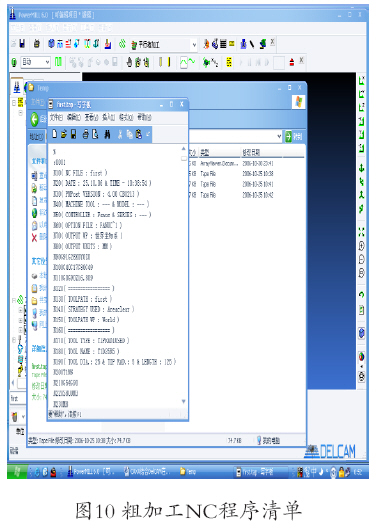Click the green spiral Toolpath Strategies icon

[122, 44]
